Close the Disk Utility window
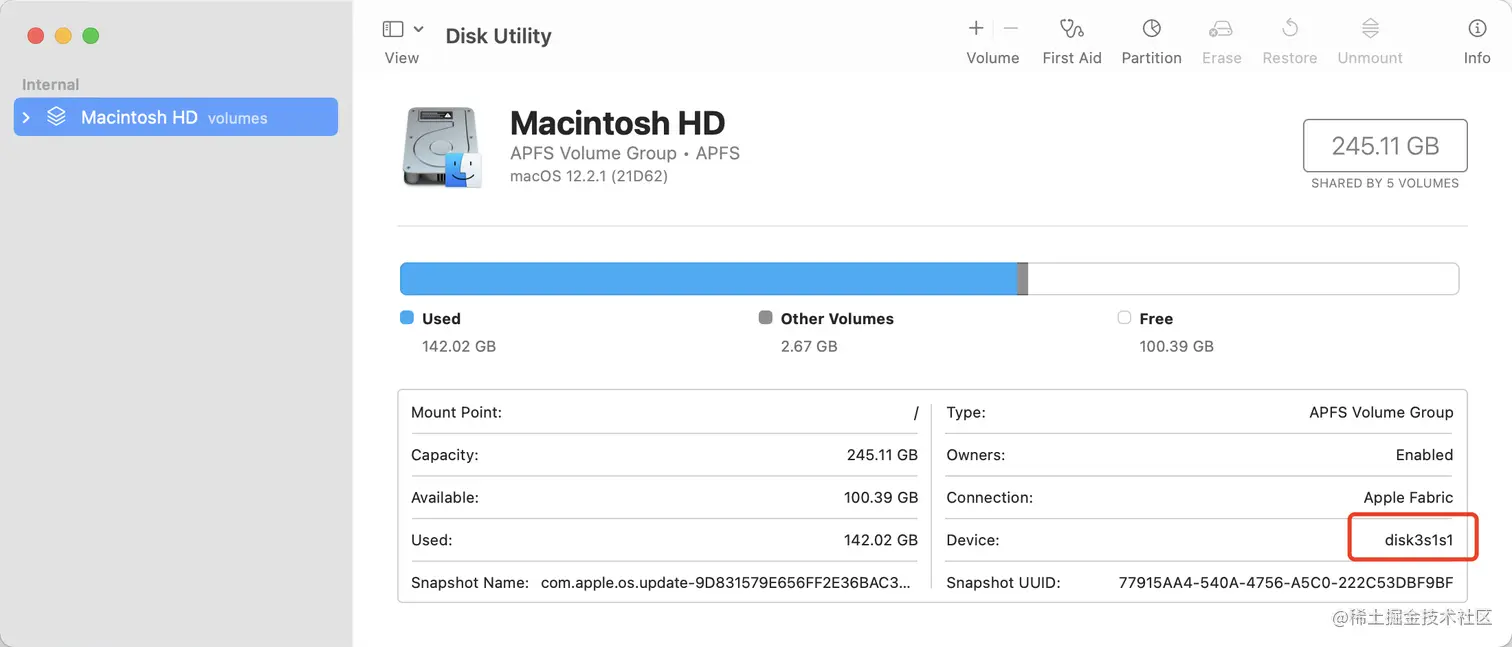This screenshot has height=647, width=1512. coord(35,36)
